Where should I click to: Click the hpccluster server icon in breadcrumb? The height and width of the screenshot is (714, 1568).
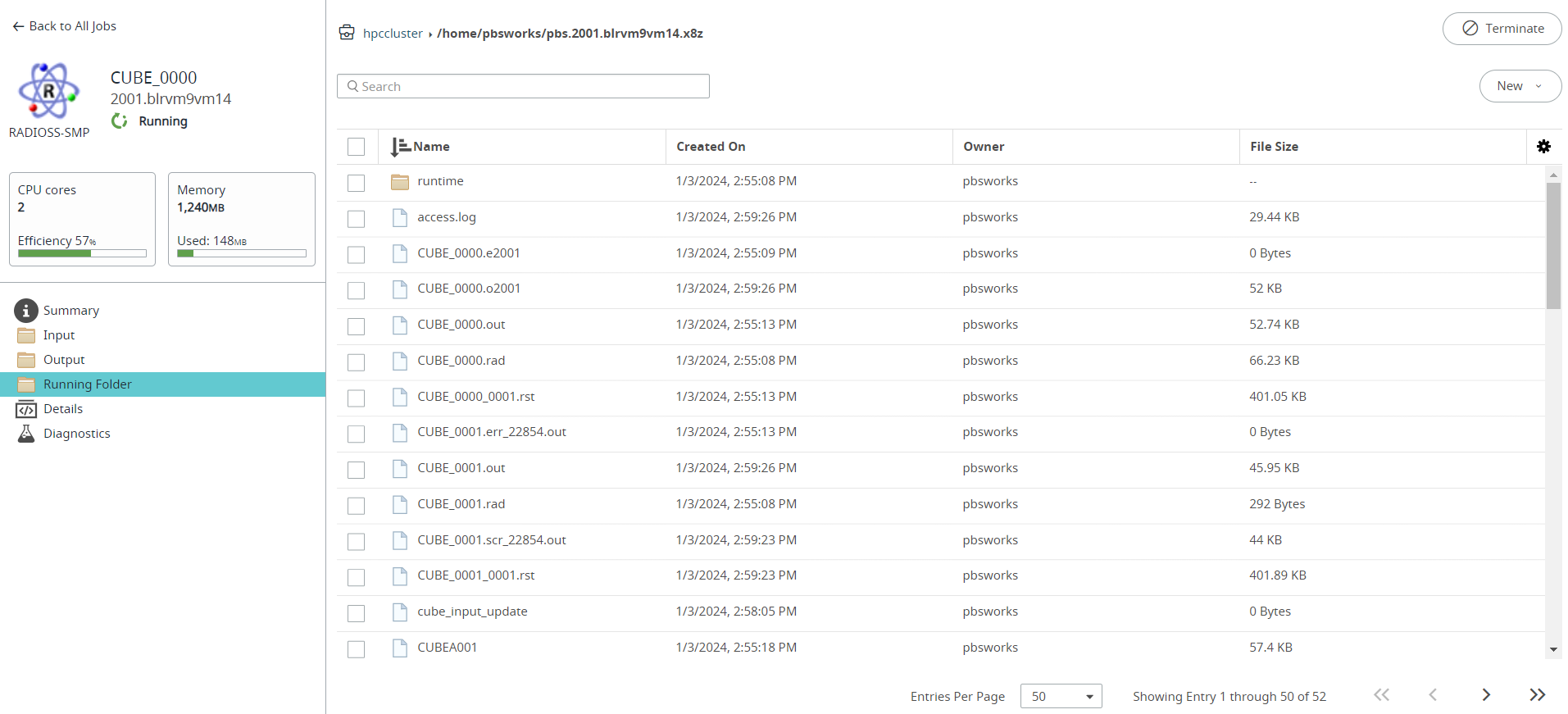click(x=347, y=33)
